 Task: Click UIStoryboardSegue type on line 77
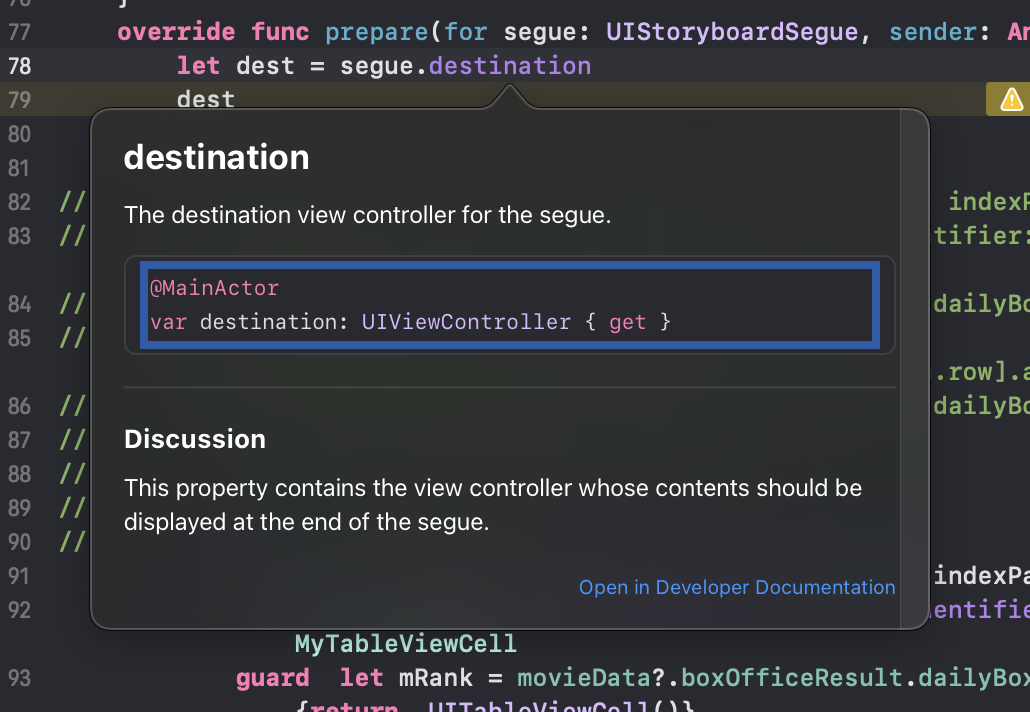(x=732, y=32)
